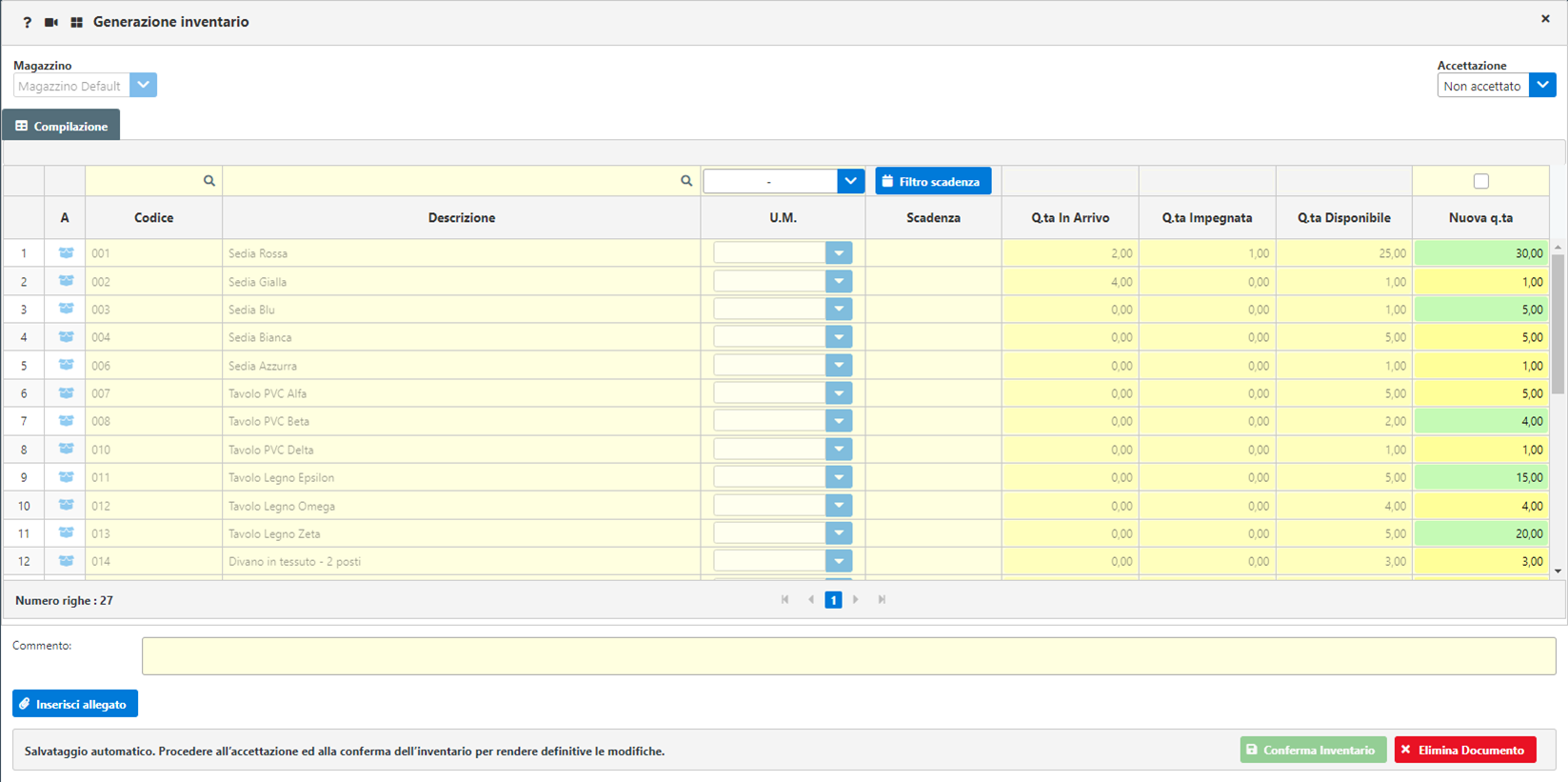Image resolution: width=1568 pixels, height=782 pixels.
Task: Open U.M. dropdown for Tavolo Legno Zeta row
Action: [x=839, y=533]
